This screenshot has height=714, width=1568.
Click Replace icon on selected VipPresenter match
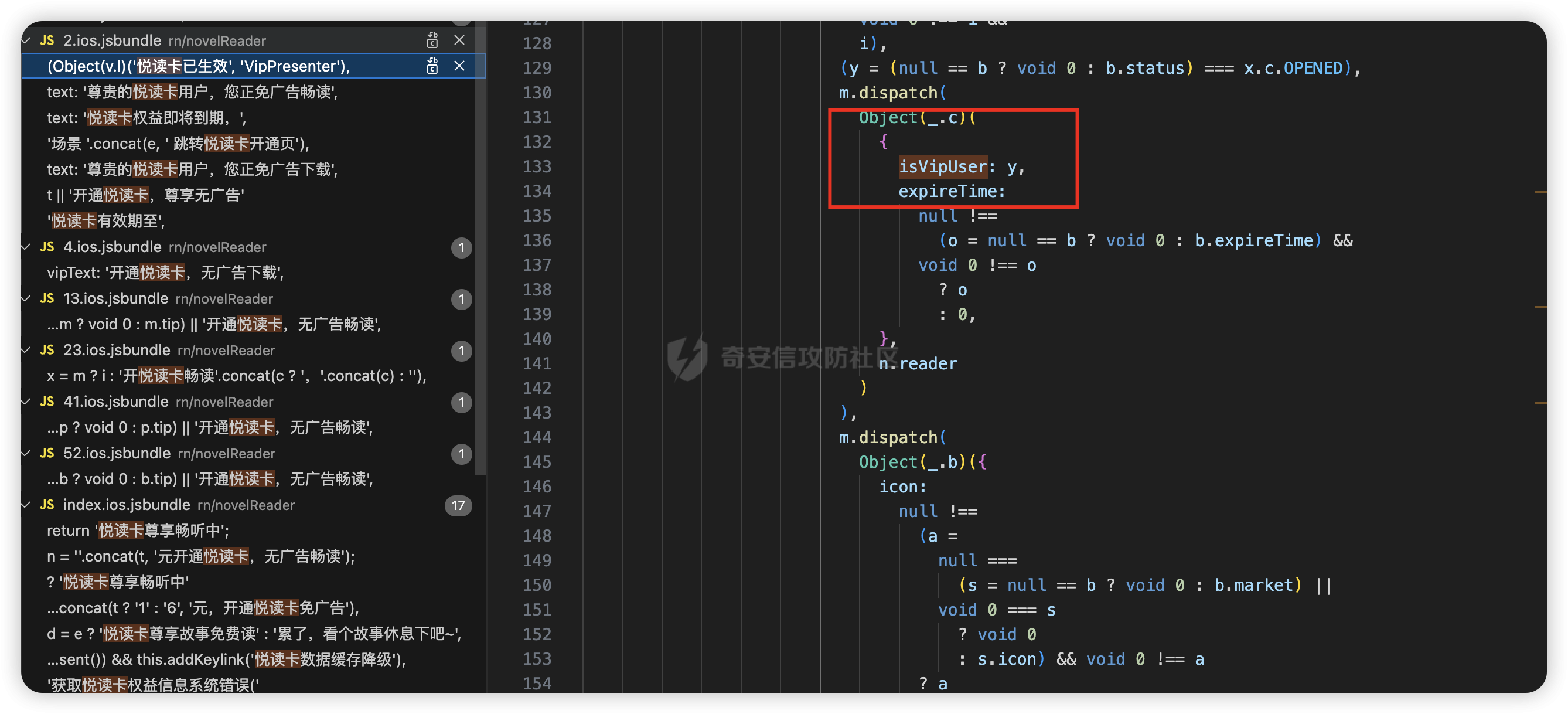[432, 66]
